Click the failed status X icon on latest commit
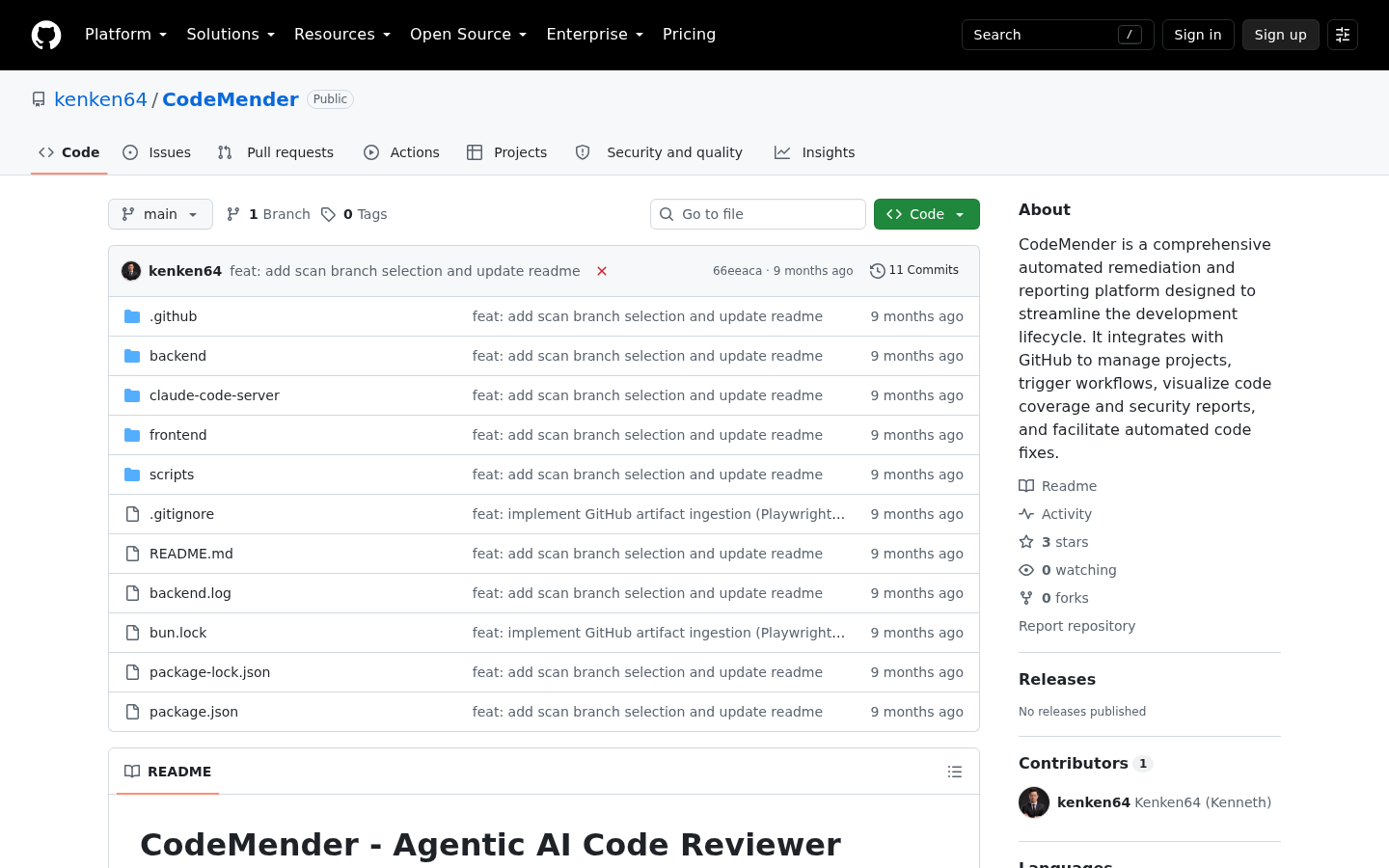This screenshot has width=1389, height=868. (602, 271)
